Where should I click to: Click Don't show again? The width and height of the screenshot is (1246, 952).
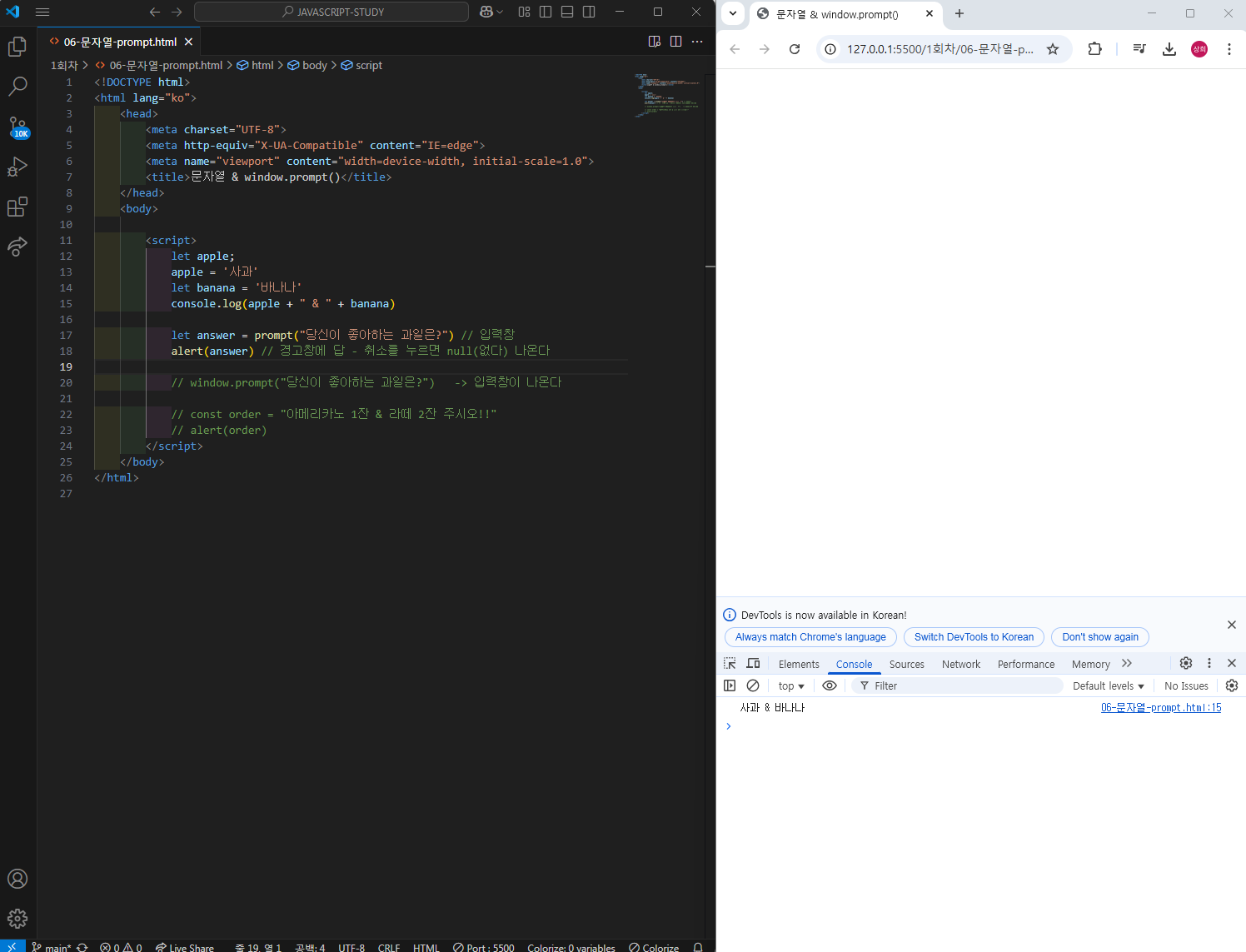(1100, 637)
